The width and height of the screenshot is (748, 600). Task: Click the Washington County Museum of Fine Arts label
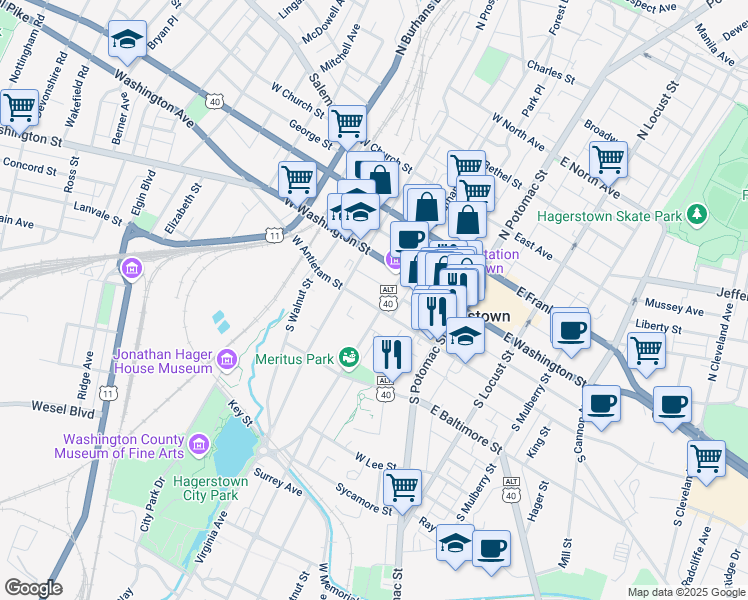[x=119, y=446]
